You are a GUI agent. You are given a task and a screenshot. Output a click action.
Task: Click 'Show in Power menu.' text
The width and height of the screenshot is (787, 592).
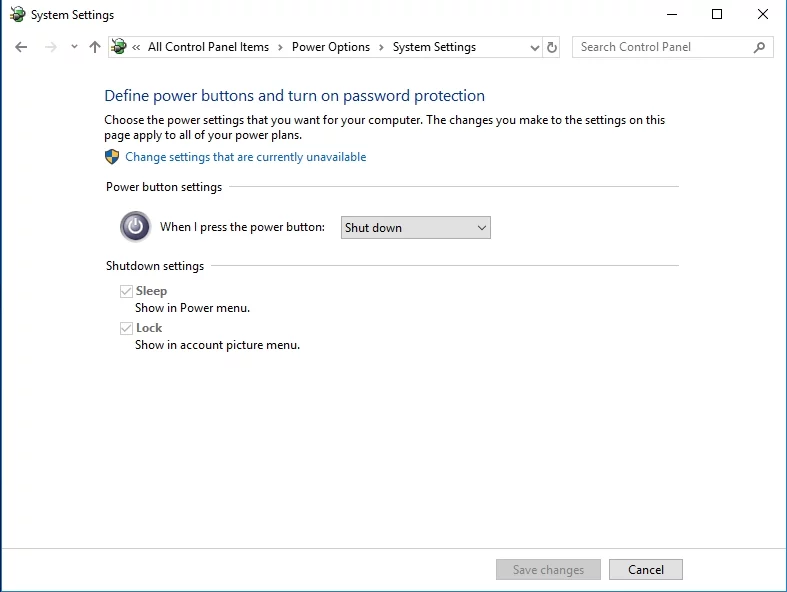pyautogui.click(x=192, y=308)
